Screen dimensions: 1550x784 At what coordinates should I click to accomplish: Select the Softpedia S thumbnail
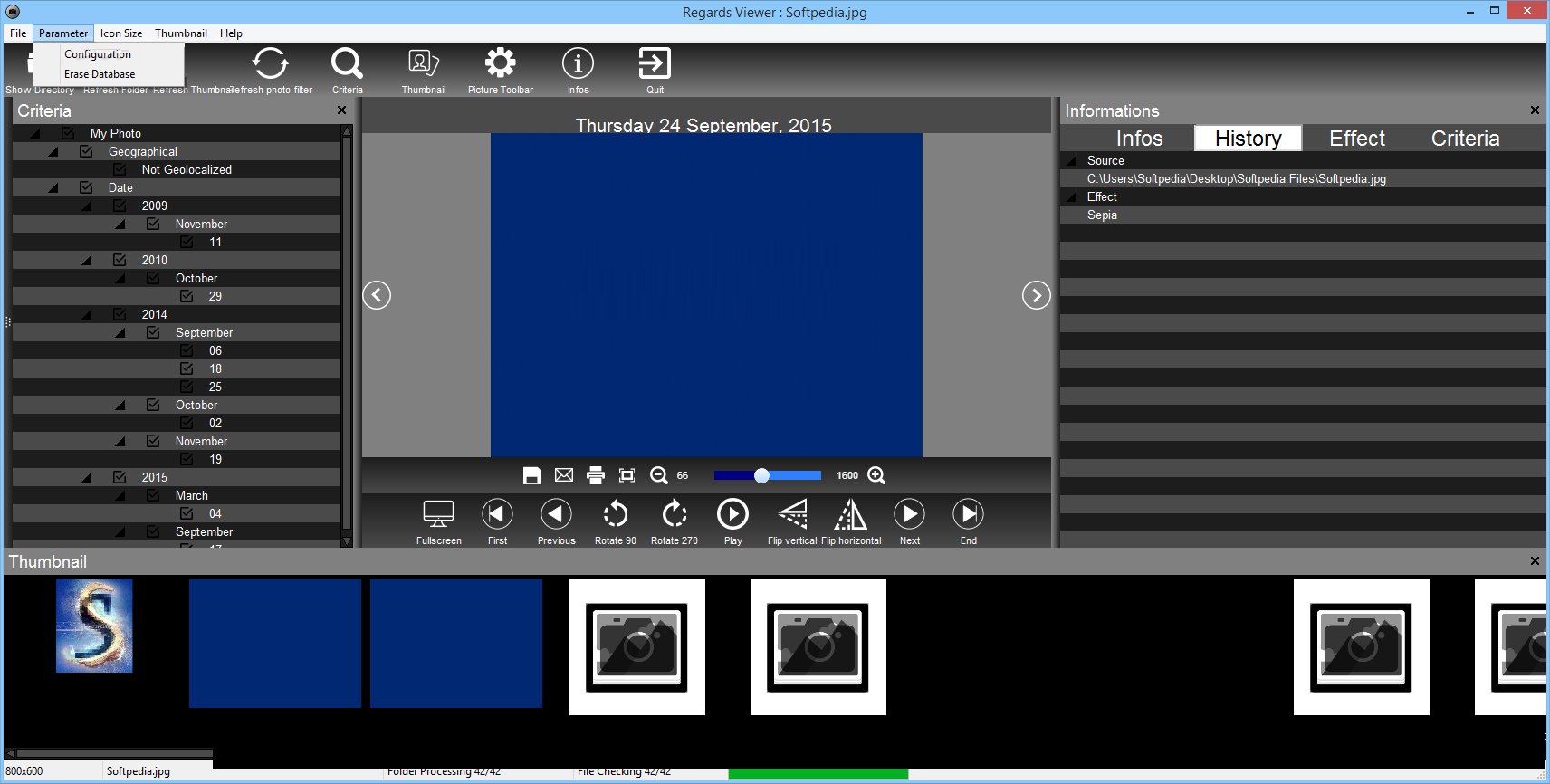pos(94,626)
